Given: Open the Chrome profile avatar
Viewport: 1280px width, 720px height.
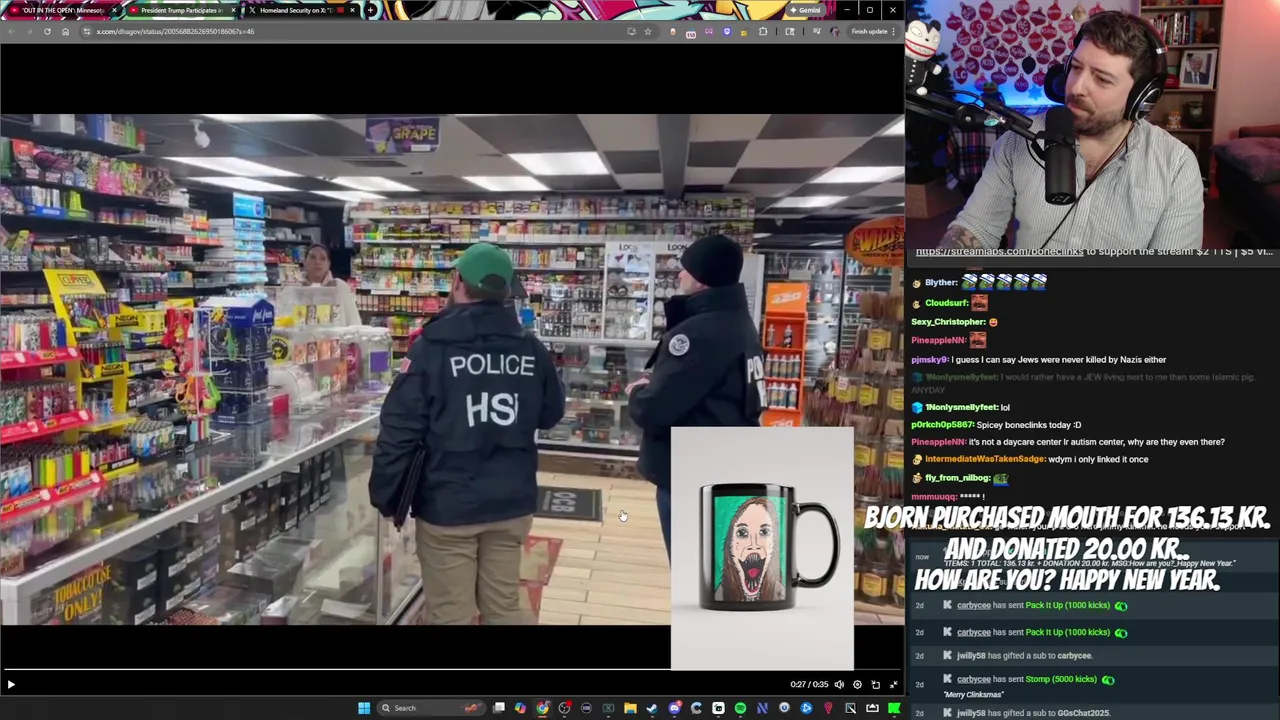Looking at the screenshot, I should [x=834, y=31].
